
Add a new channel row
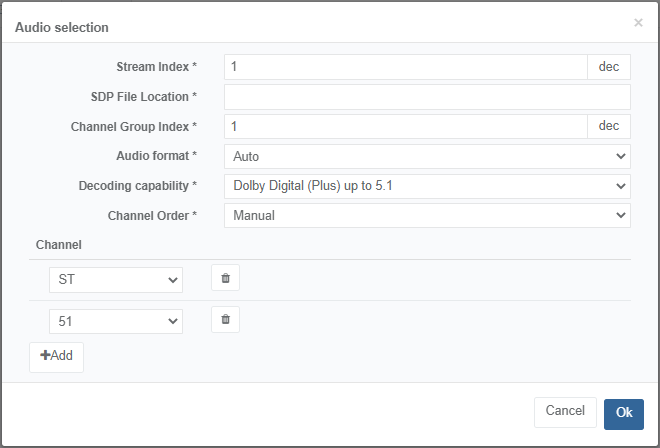tap(57, 356)
